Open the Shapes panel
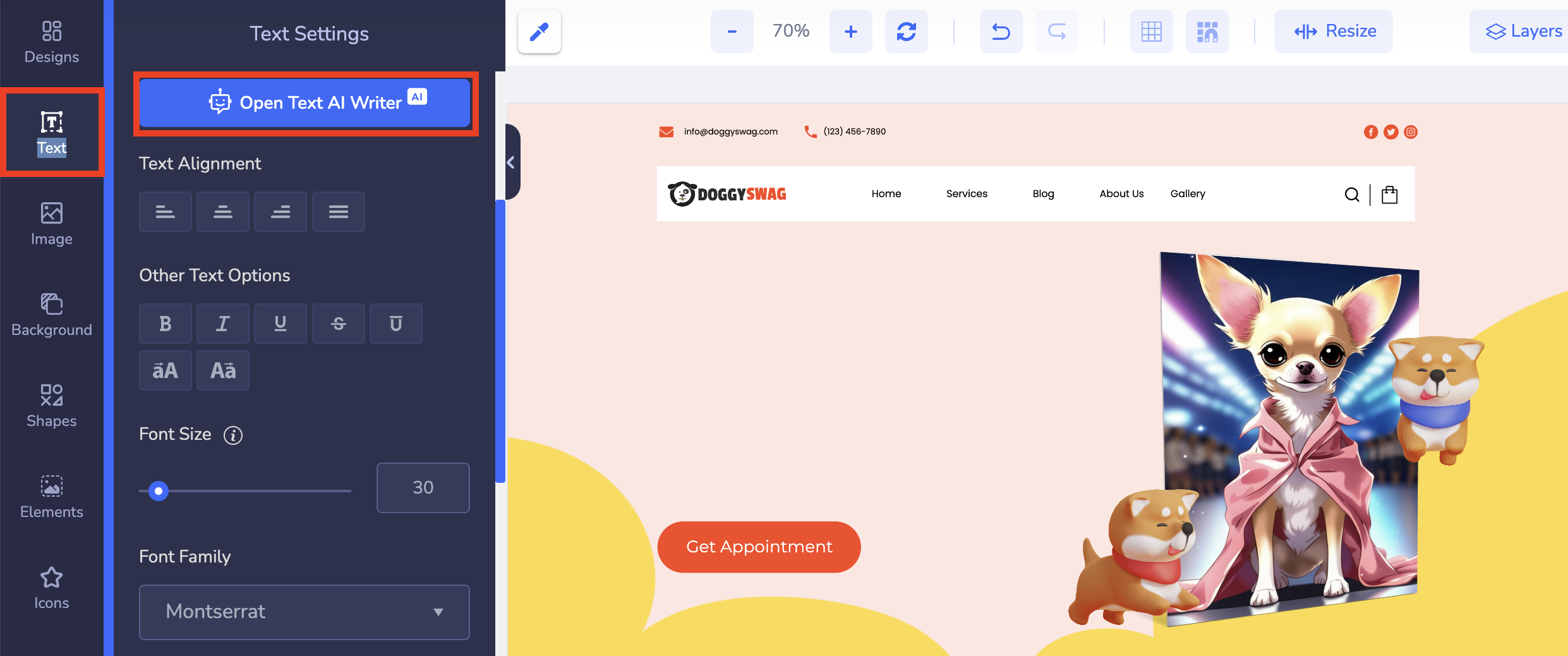The width and height of the screenshot is (1568, 656). point(52,404)
